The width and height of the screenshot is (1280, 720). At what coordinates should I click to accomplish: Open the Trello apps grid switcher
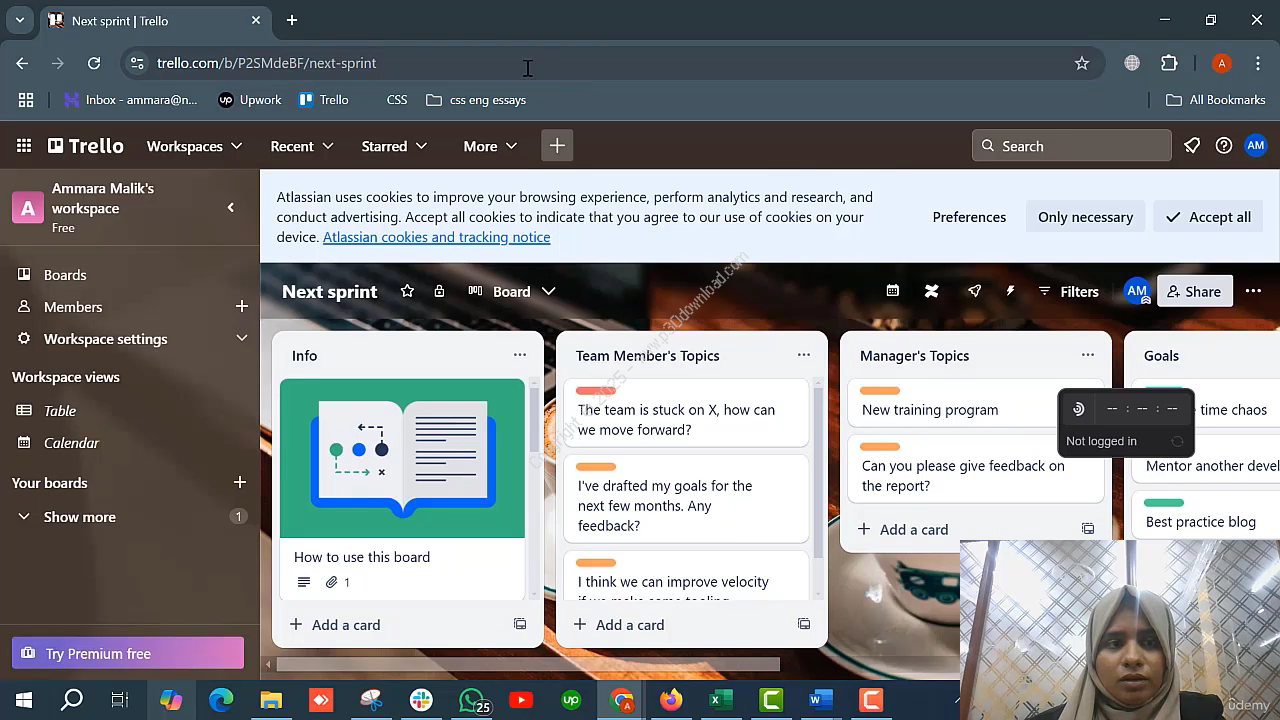click(24, 146)
